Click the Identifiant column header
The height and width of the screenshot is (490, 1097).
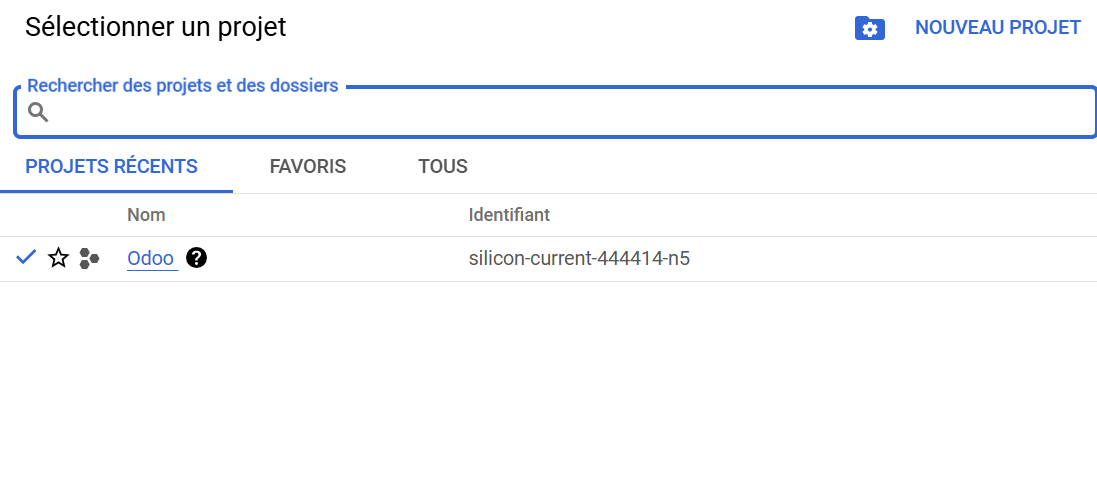point(509,215)
